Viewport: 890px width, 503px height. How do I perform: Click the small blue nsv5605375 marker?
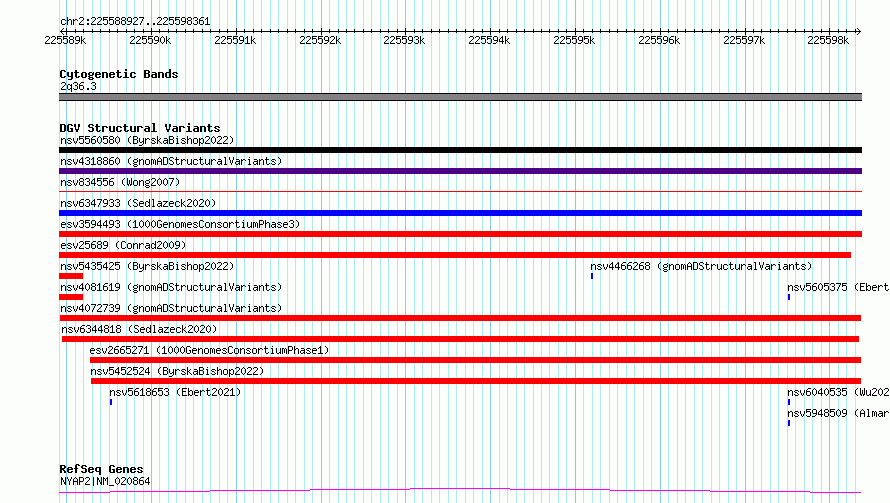[789, 297]
